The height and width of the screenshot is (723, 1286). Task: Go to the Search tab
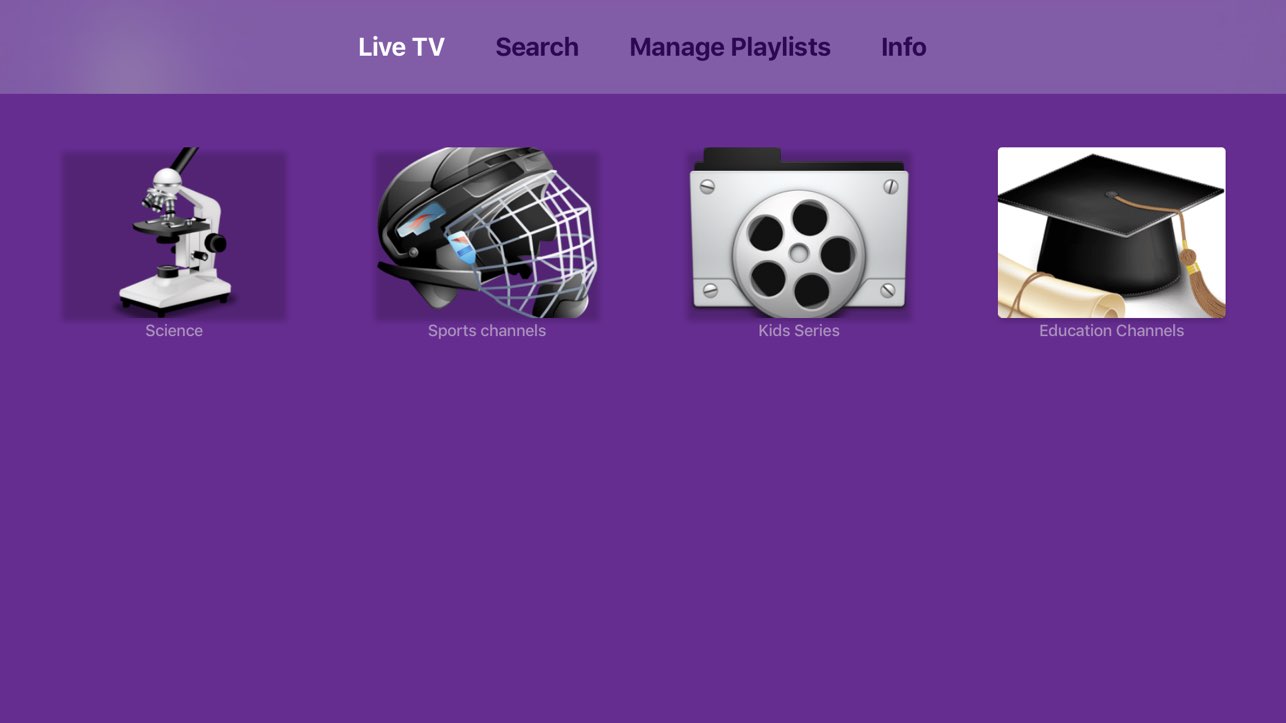click(x=537, y=47)
